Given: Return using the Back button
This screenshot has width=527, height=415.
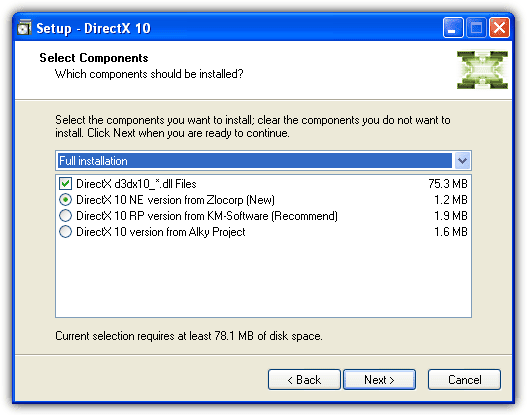Looking at the screenshot, I should point(304,380).
